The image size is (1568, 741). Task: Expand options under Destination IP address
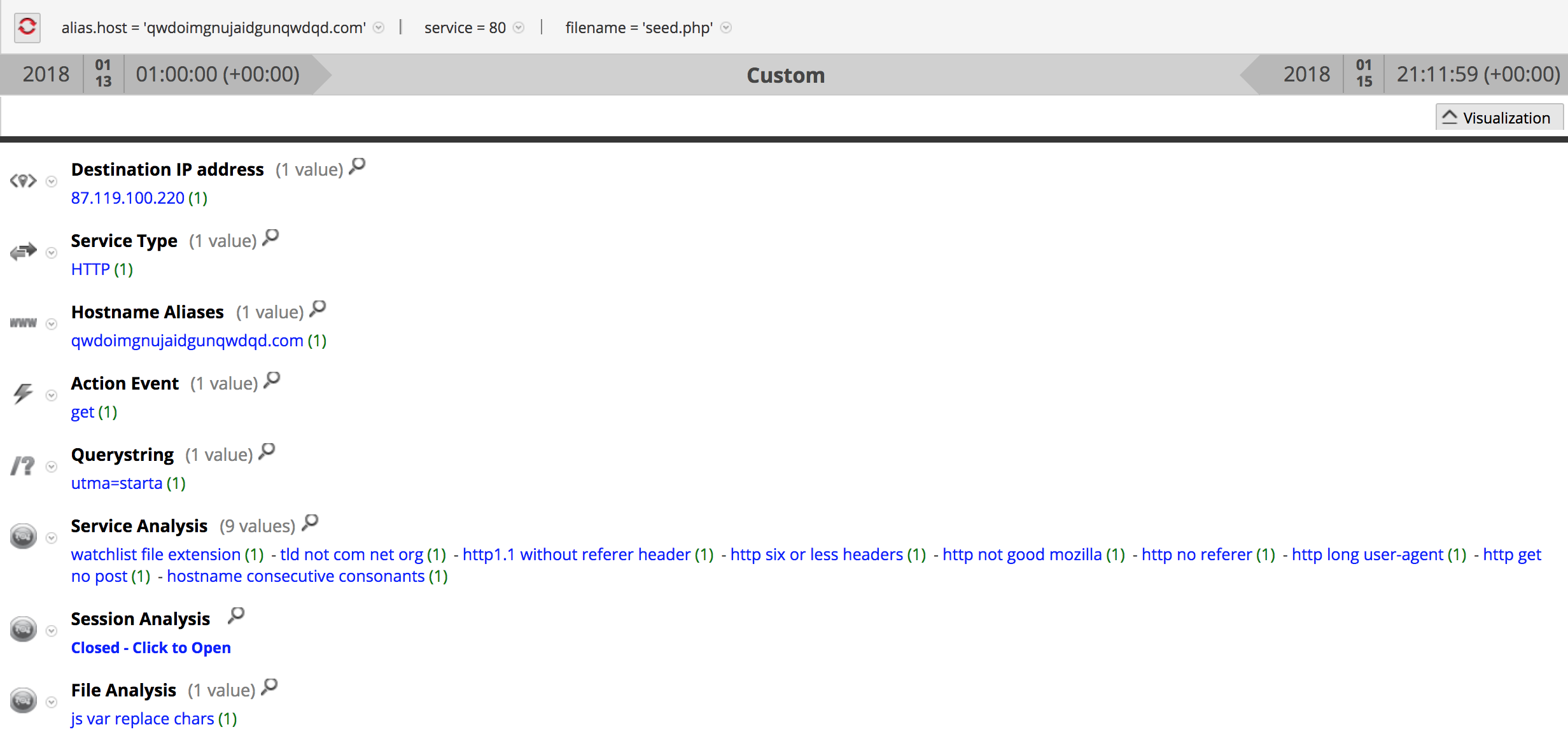pyautogui.click(x=51, y=181)
